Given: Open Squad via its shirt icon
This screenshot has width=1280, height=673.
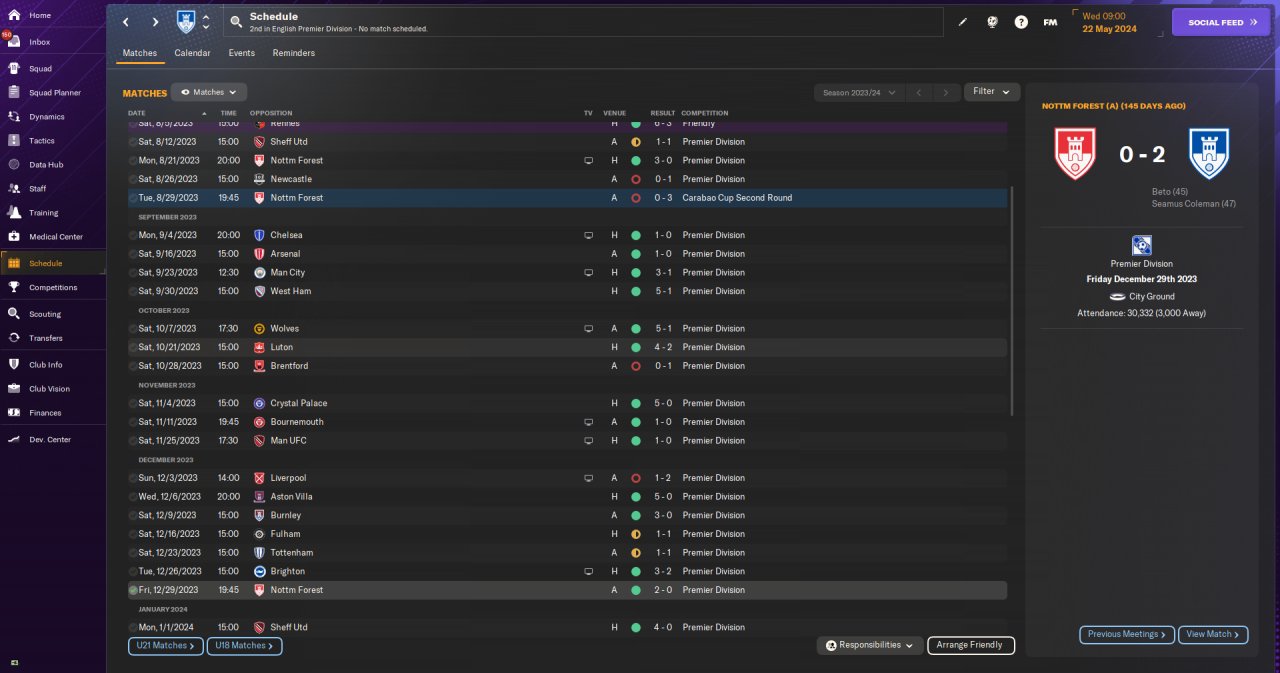Looking at the screenshot, I should pyautogui.click(x=14, y=69).
